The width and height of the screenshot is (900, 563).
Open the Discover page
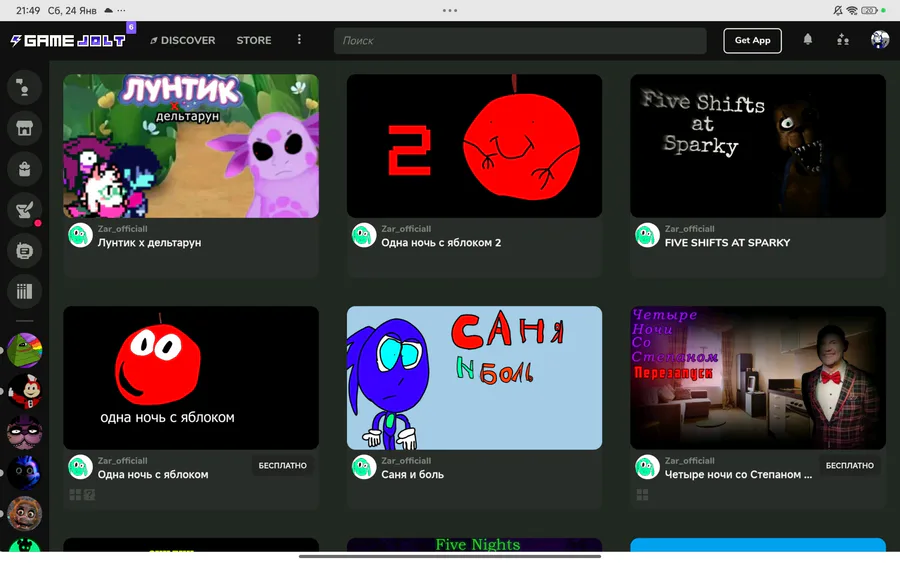click(183, 40)
